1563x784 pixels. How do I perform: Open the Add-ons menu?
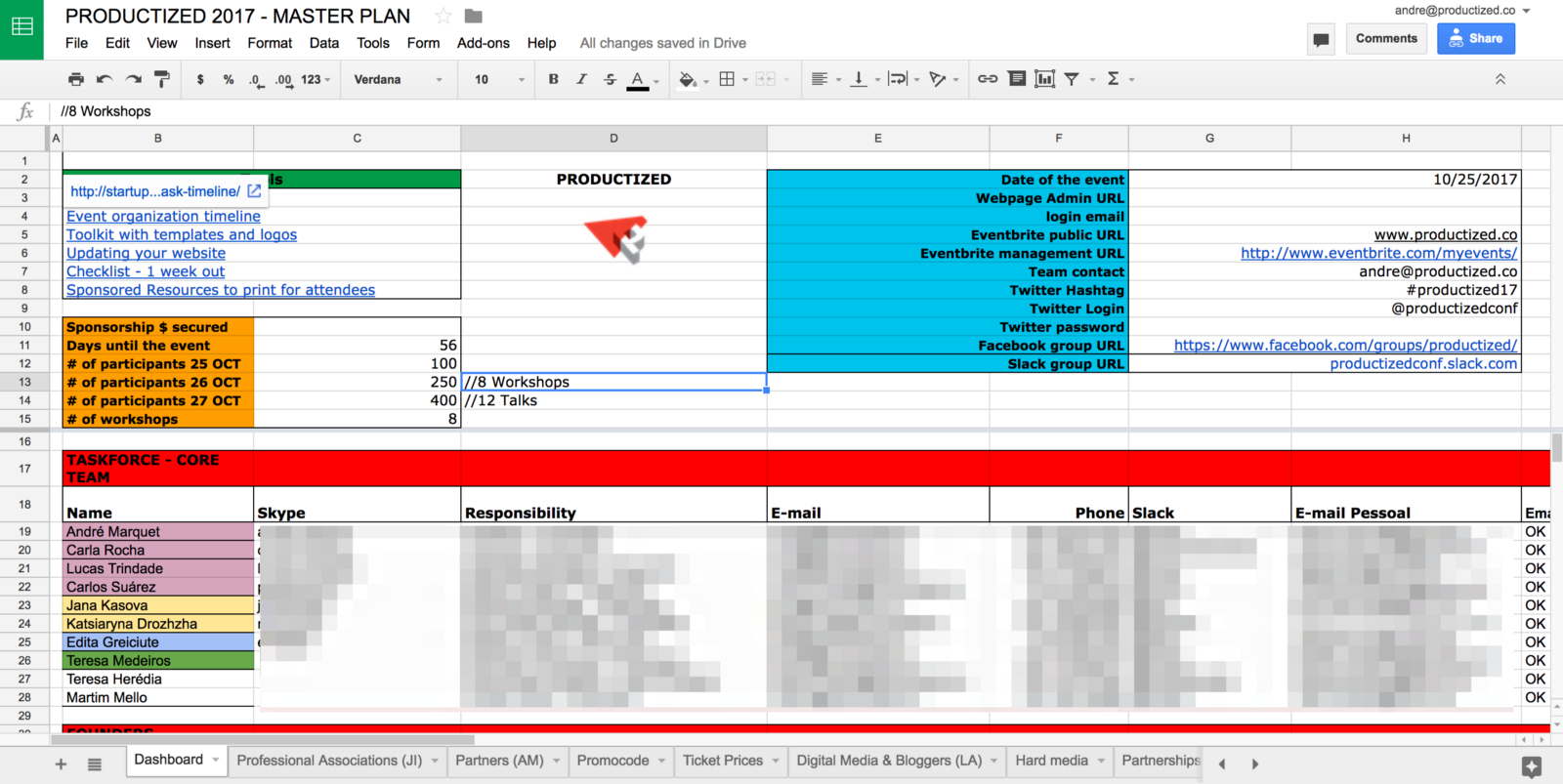point(484,43)
